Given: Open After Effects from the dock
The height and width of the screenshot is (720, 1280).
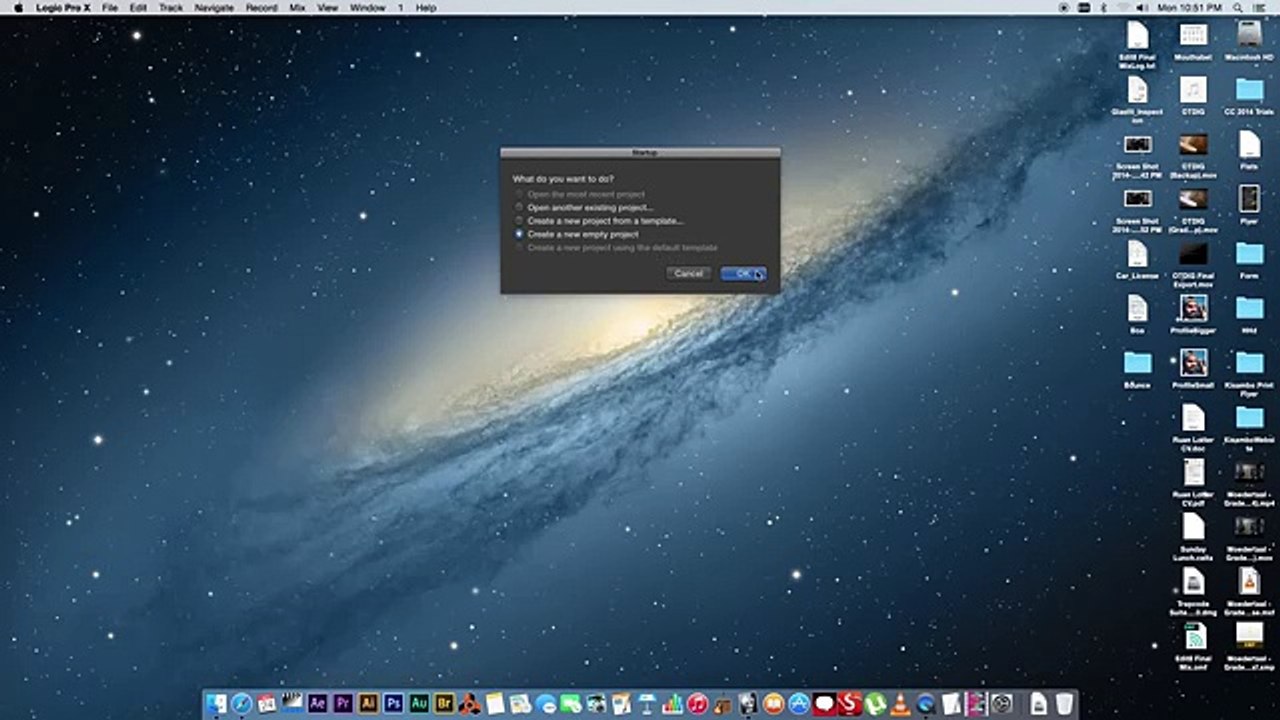Looking at the screenshot, I should (x=318, y=704).
